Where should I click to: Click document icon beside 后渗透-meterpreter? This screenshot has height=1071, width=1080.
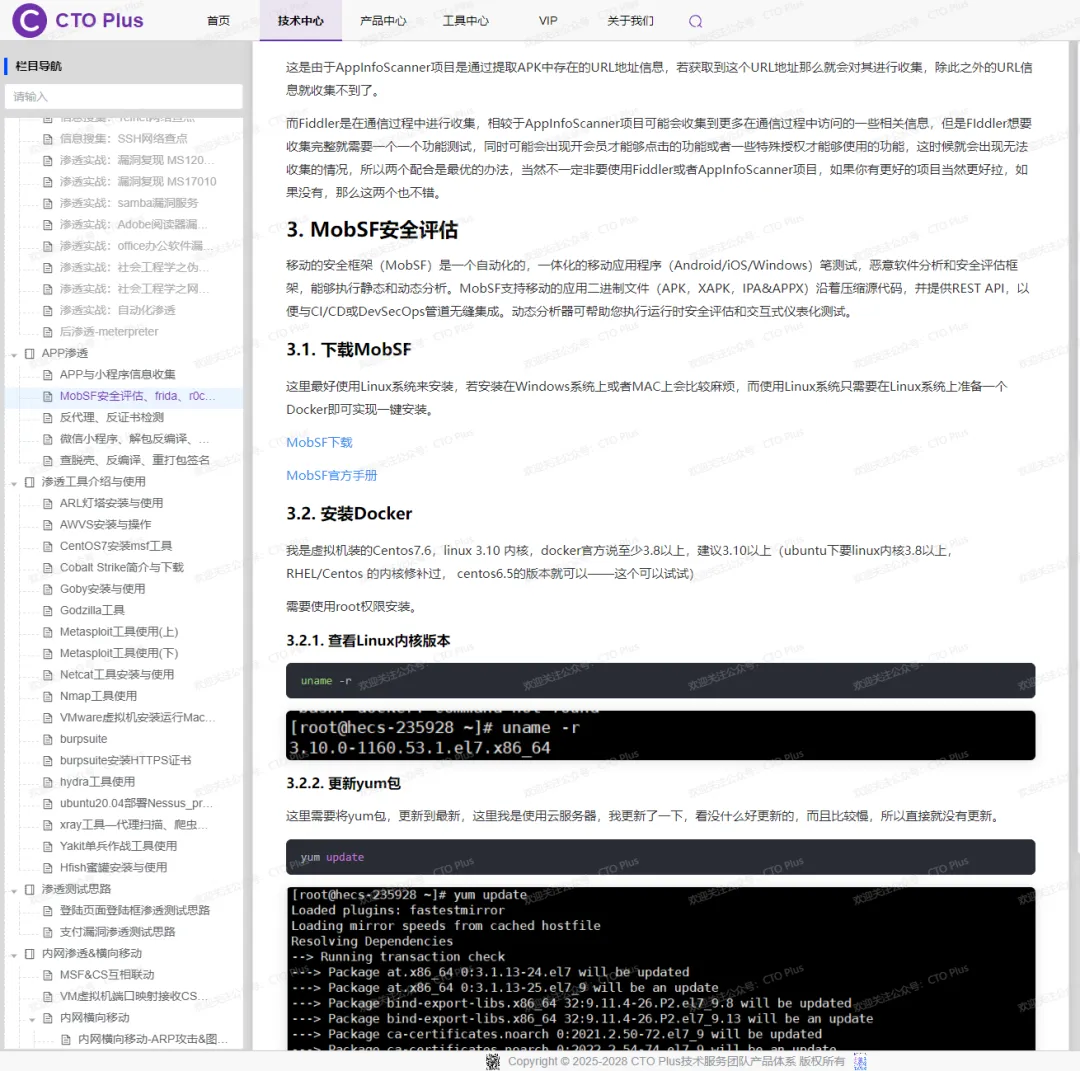point(48,332)
